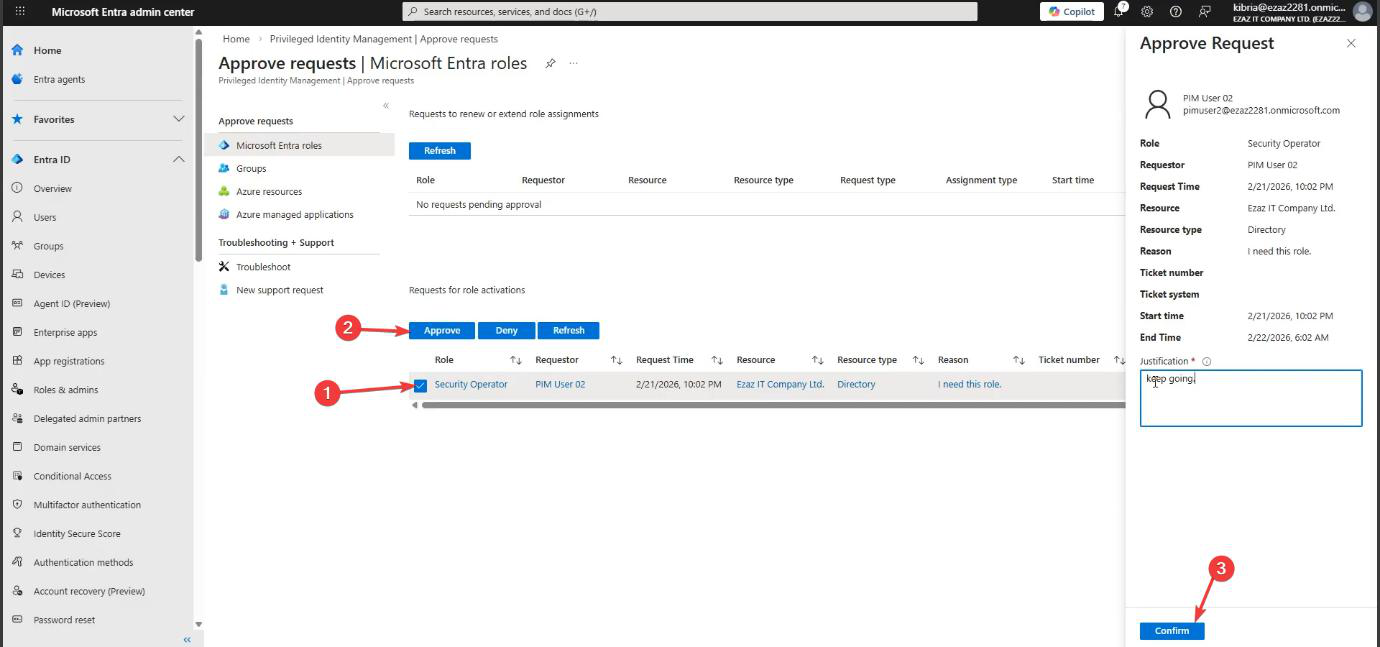The width and height of the screenshot is (1380, 647).
Task: Click the Justification info icon
Action: pos(1206,362)
